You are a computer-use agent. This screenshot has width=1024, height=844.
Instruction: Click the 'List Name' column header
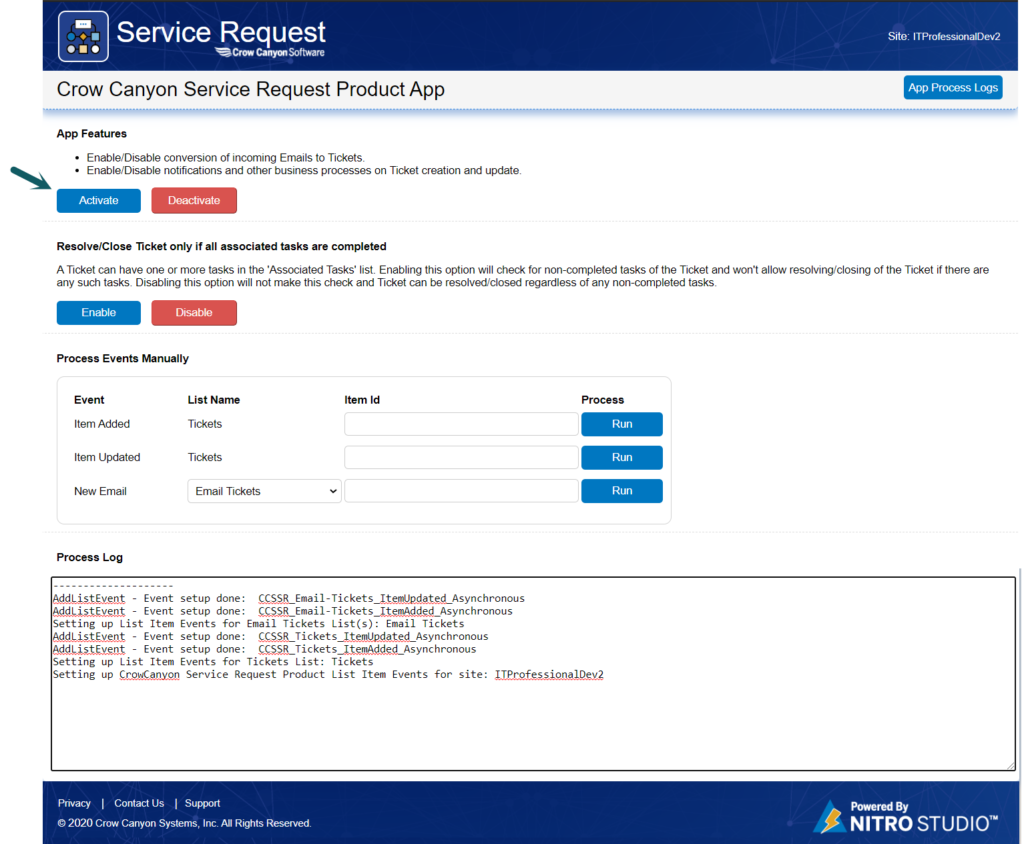point(214,400)
